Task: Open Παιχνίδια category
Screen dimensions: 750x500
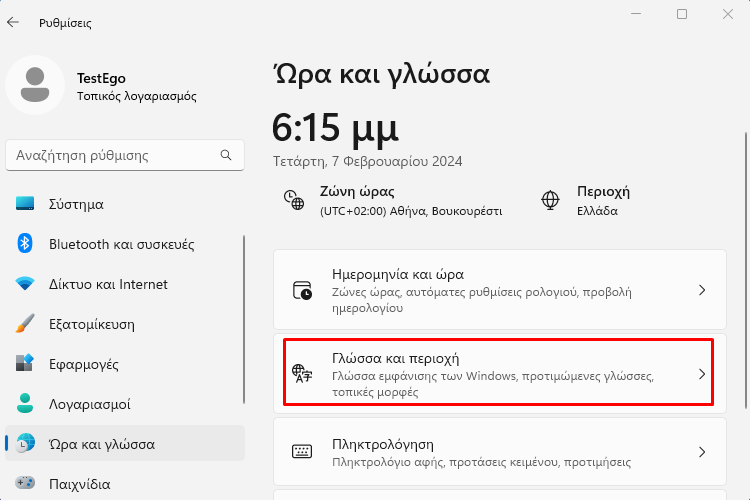Action: [124, 484]
